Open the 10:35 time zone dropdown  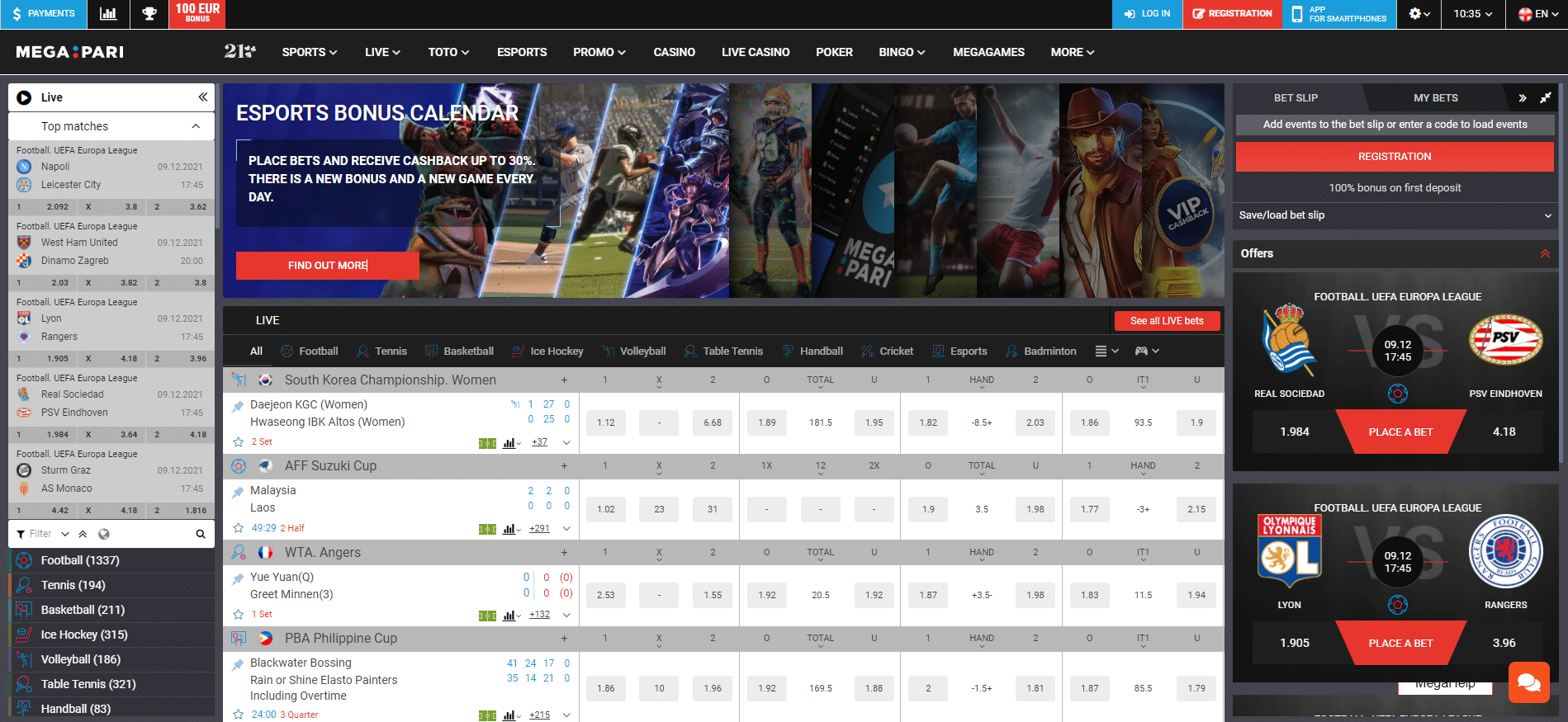pyautogui.click(x=1473, y=14)
